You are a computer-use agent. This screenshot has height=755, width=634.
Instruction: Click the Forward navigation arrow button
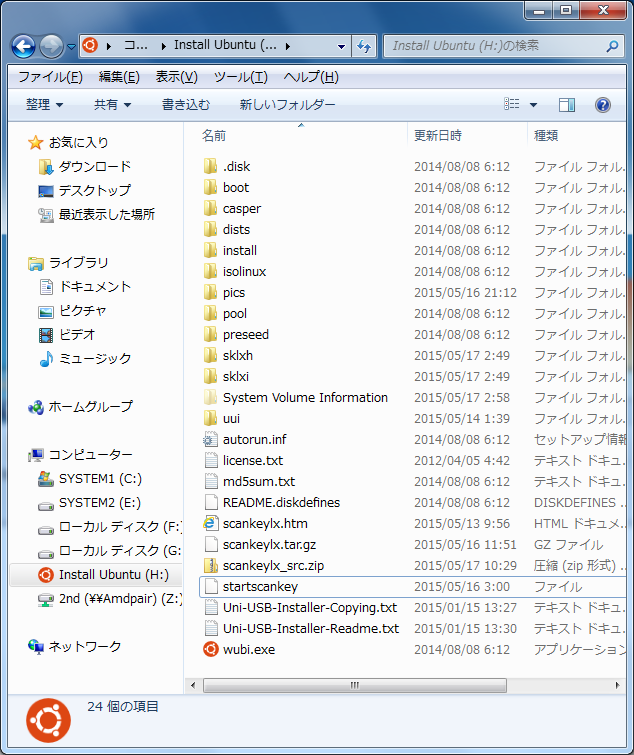pyautogui.click(x=51, y=46)
